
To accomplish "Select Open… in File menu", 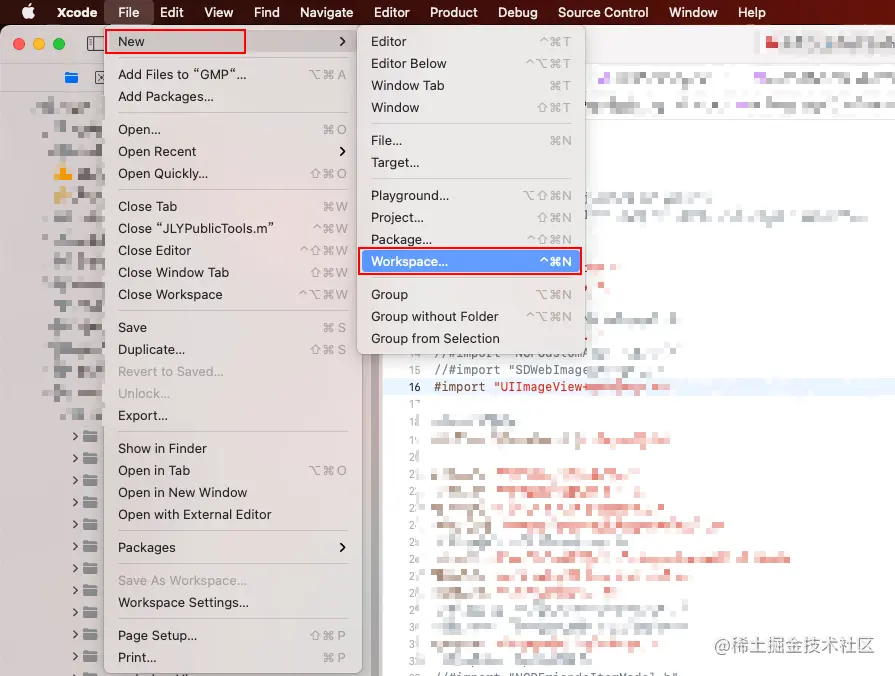I will coord(232,130).
